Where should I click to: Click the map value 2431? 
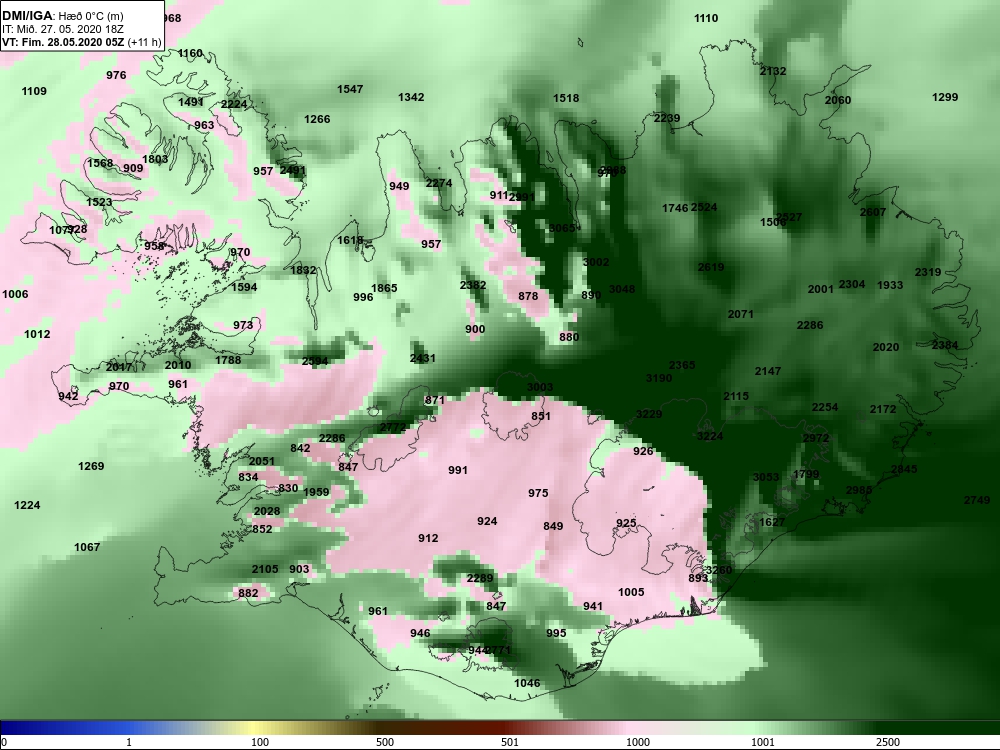pyautogui.click(x=423, y=358)
